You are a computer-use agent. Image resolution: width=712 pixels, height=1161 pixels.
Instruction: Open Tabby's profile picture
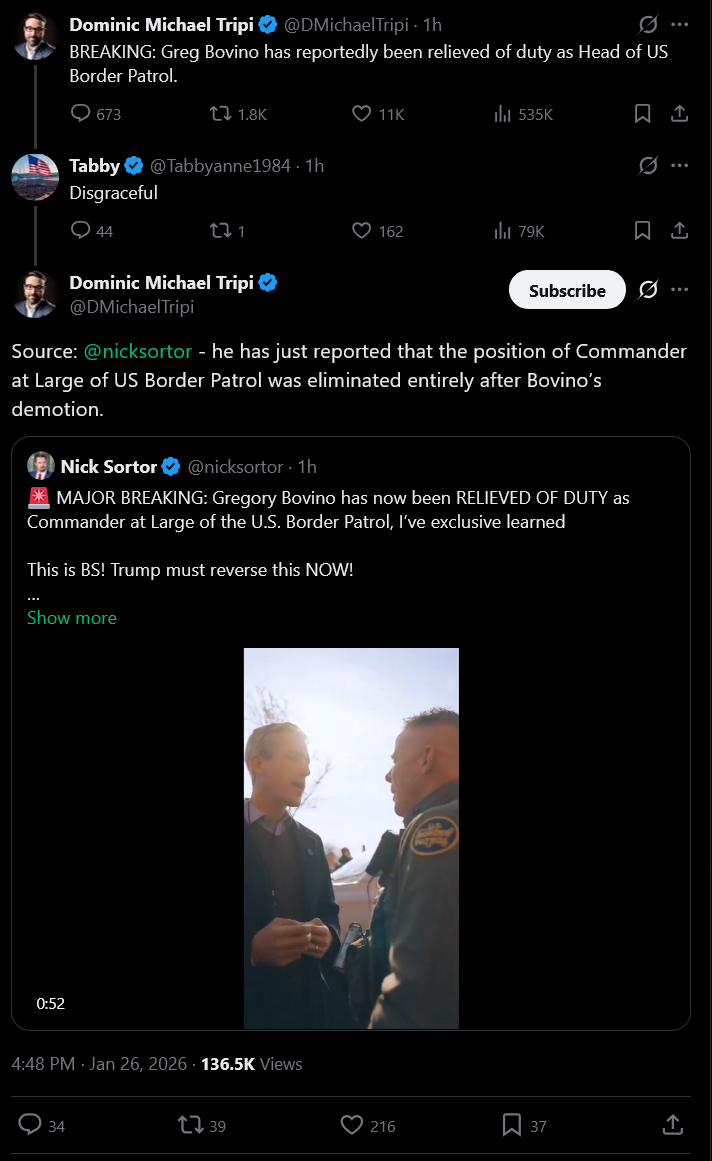(x=35, y=178)
